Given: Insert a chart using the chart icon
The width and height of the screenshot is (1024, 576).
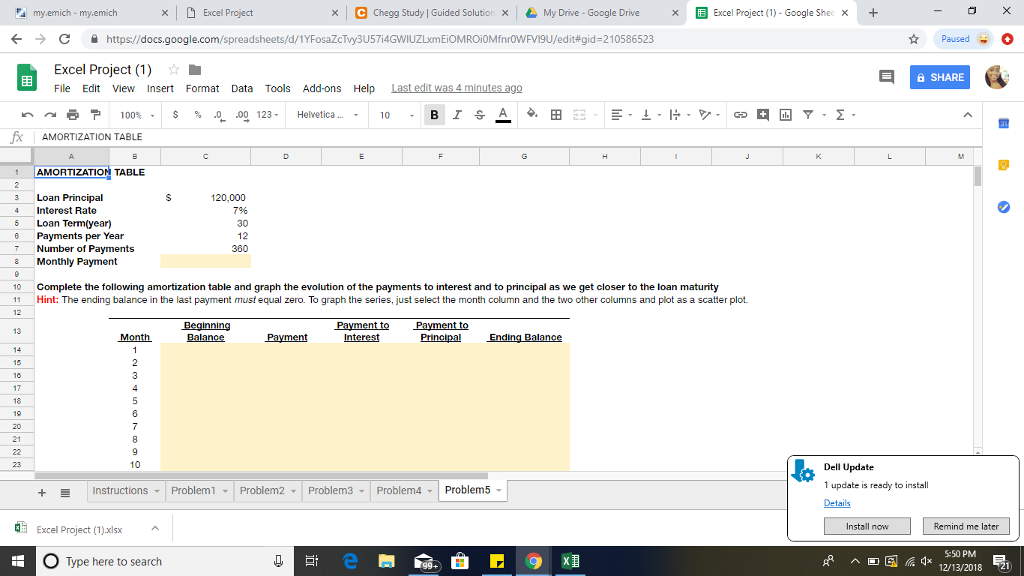Looking at the screenshot, I should pyautogui.click(x=788, y=115).
